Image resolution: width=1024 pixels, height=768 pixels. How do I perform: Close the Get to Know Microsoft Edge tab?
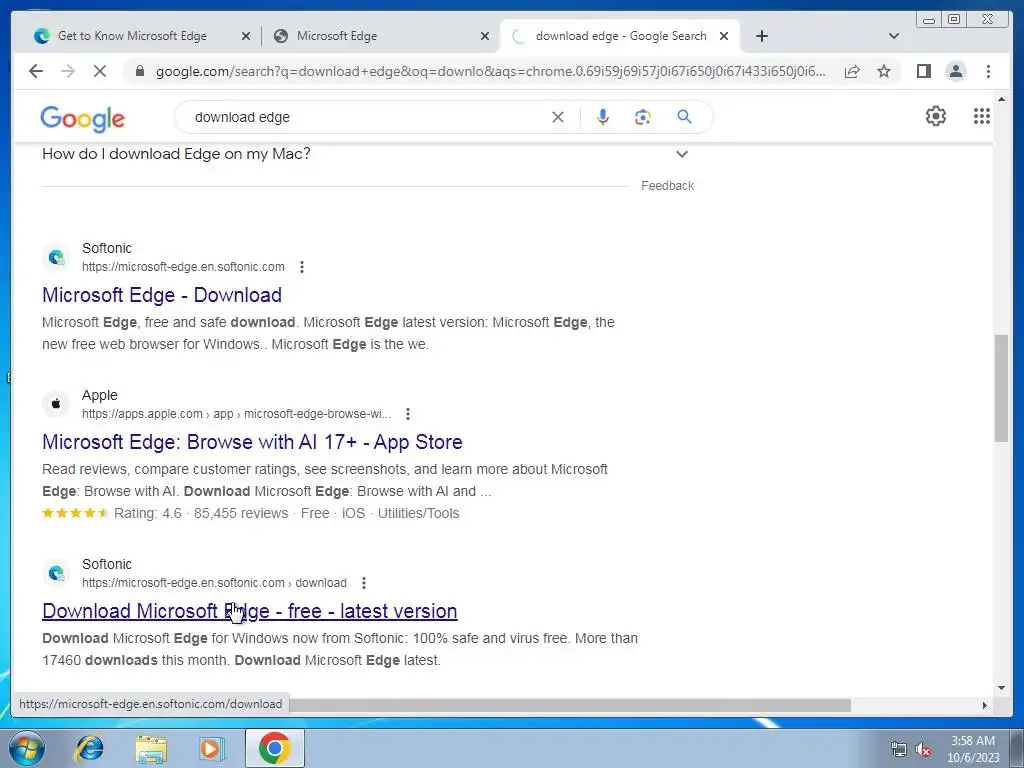(246, 37)
